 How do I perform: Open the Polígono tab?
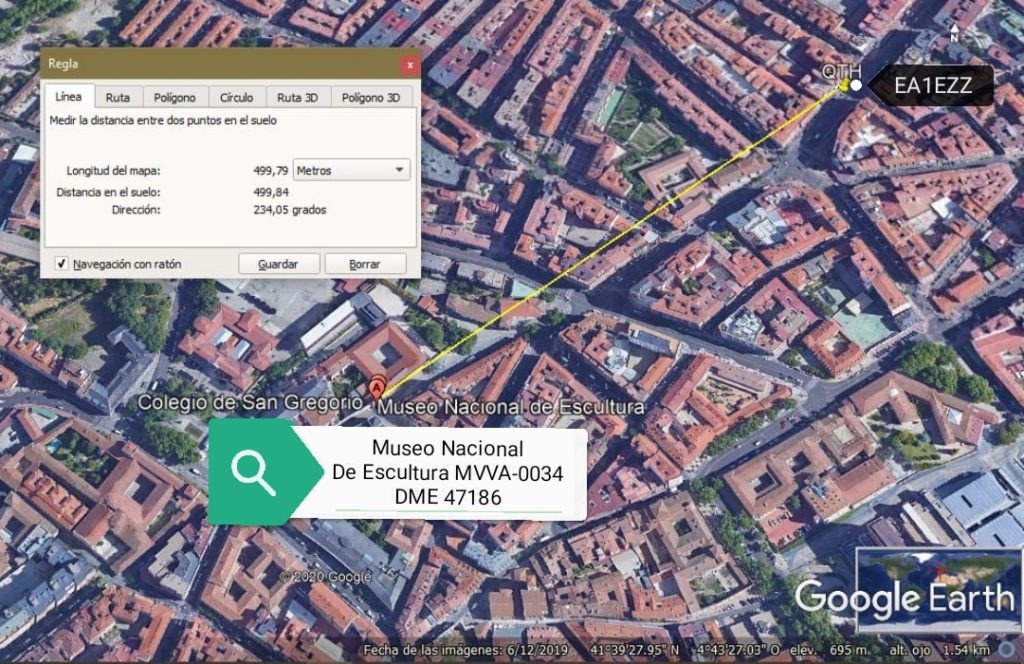tap(174, 97)
